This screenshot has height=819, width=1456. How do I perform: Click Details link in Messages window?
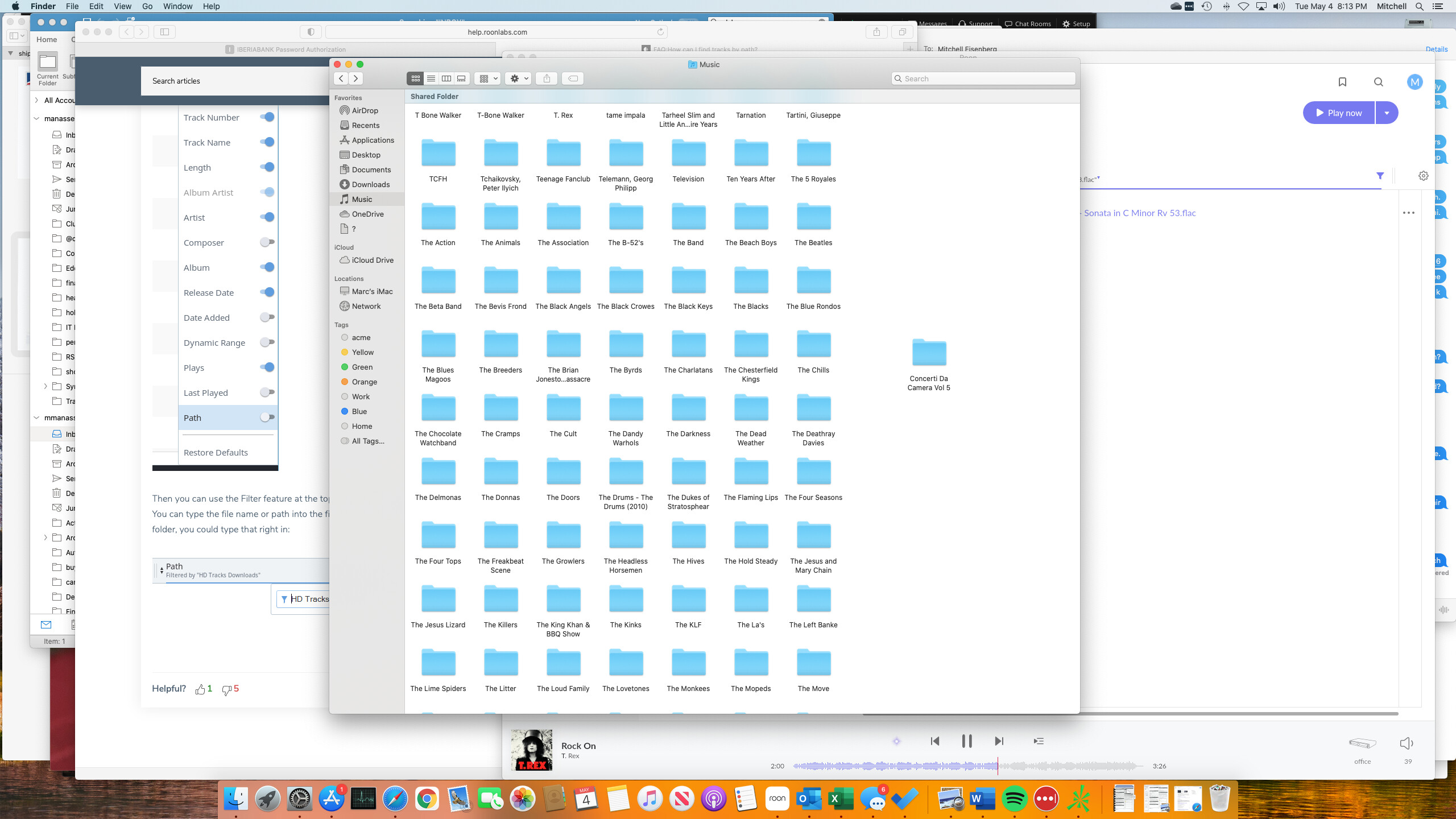pyautogui.click(x=1436, y=49)
